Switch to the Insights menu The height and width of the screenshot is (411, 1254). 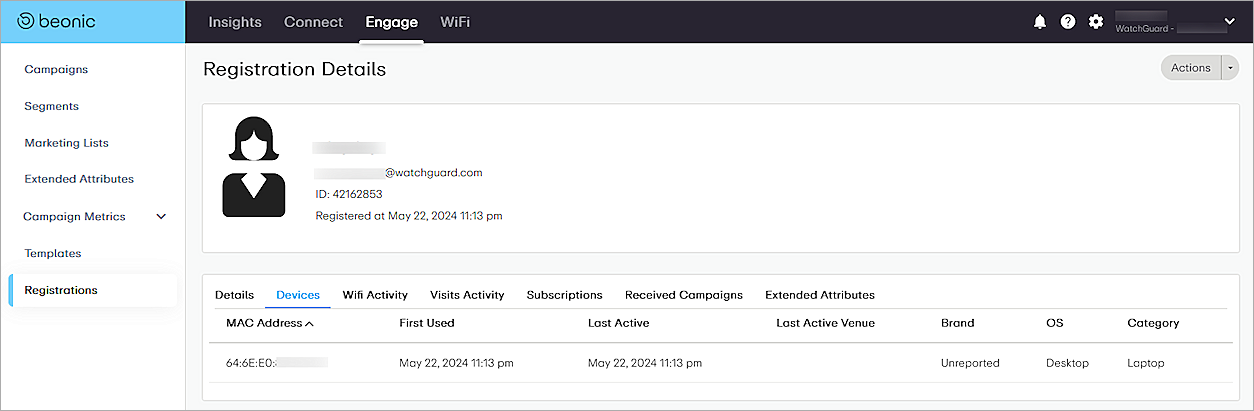pos(234,22)
